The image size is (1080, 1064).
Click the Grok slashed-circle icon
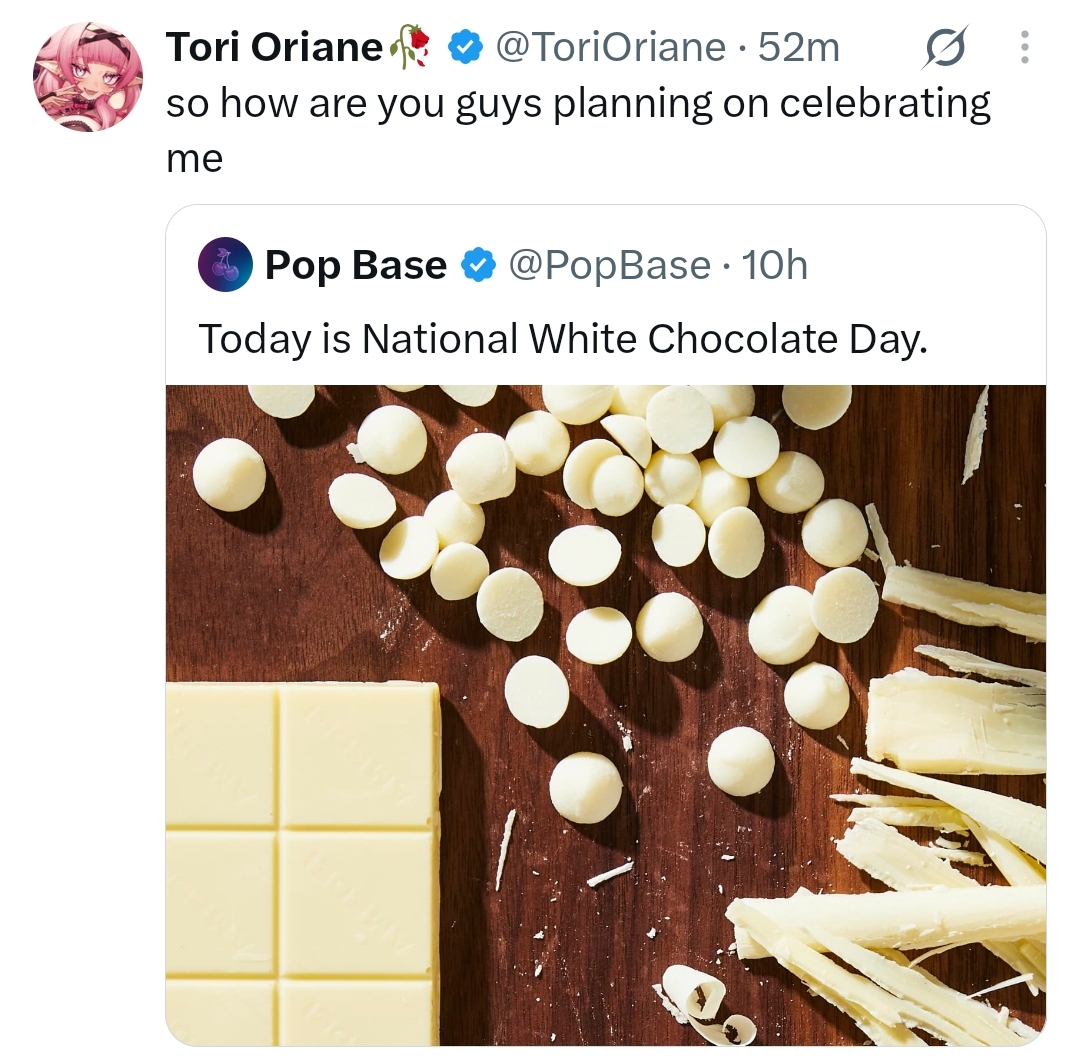[x=945, y=47]
